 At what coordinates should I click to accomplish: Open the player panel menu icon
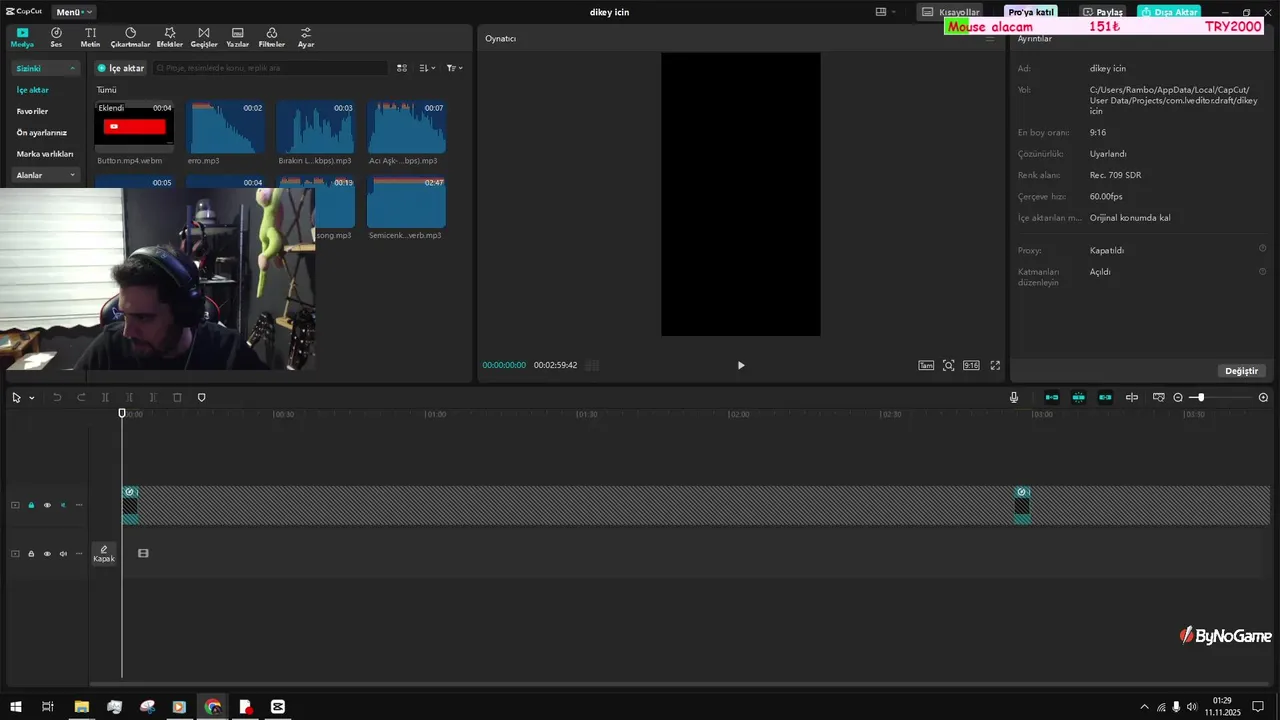click(991, 38)
